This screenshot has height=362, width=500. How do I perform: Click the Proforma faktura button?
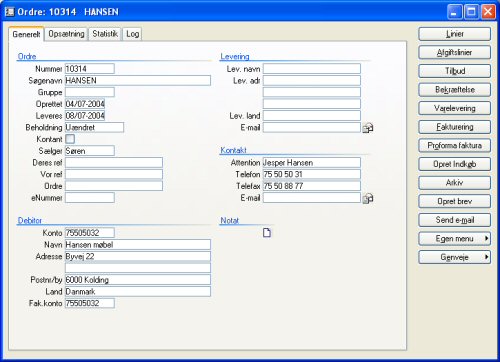pos(455,146)
